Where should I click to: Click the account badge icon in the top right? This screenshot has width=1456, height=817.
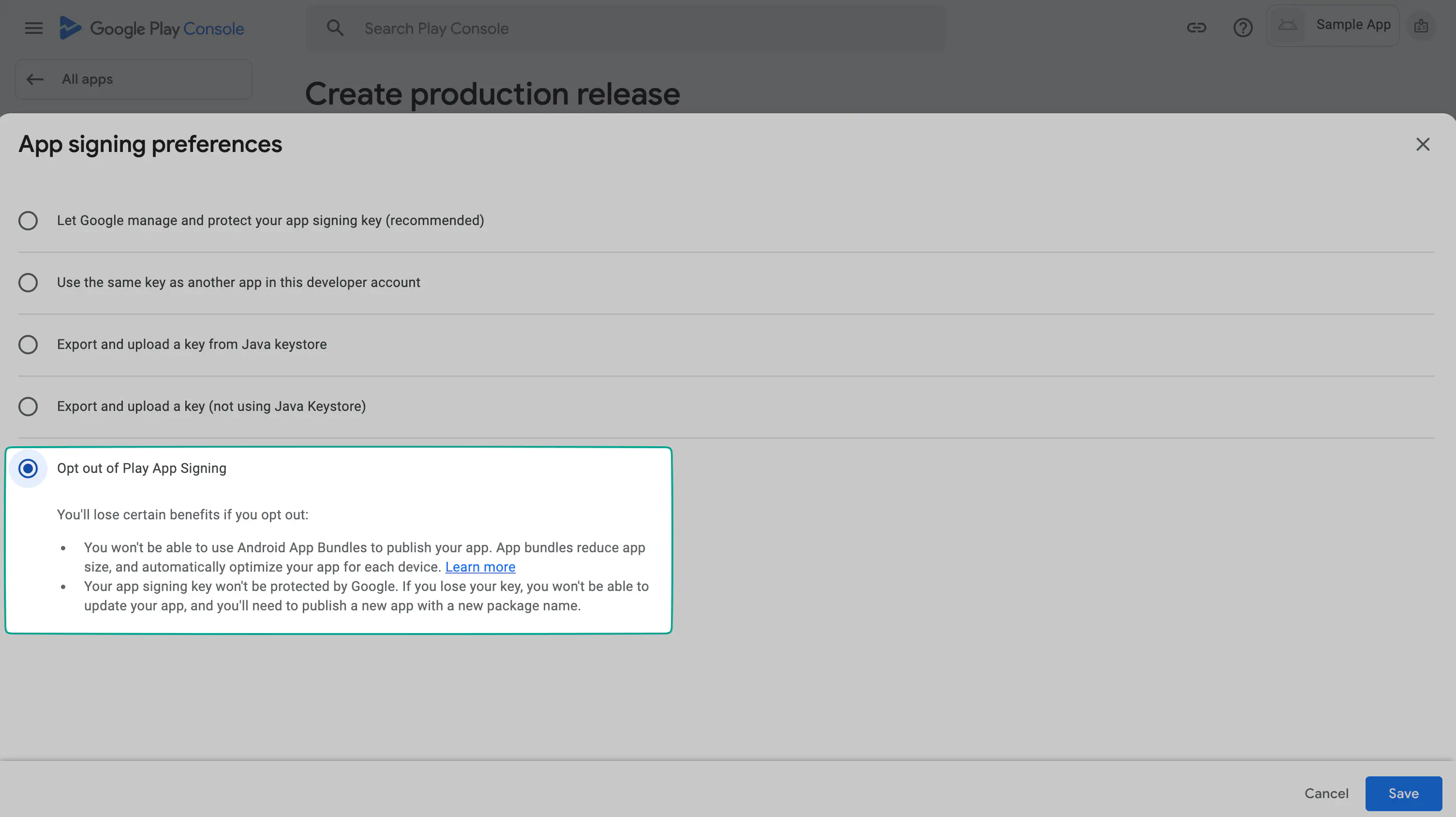tap(1420, 26)
